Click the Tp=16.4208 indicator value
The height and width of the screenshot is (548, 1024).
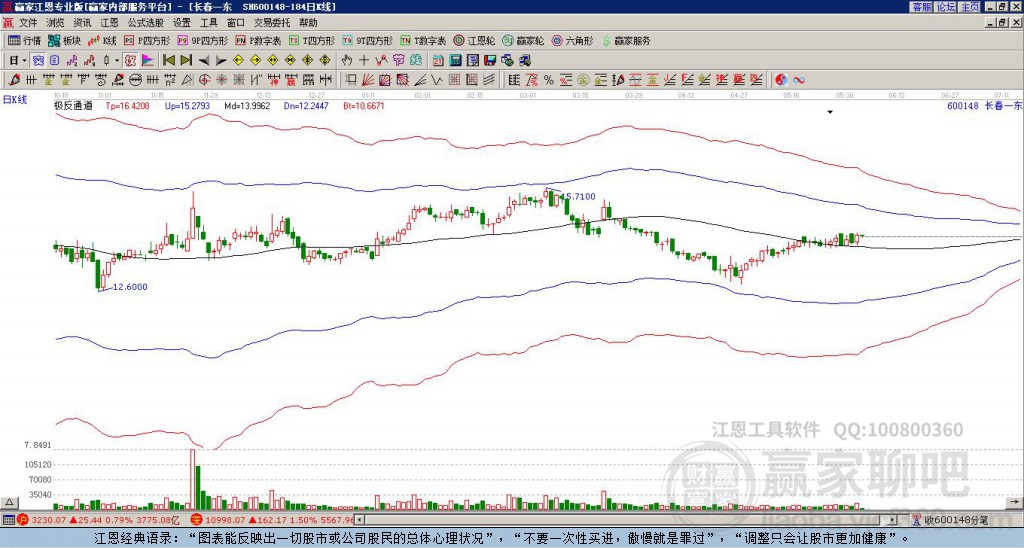[x=127, y=105]
